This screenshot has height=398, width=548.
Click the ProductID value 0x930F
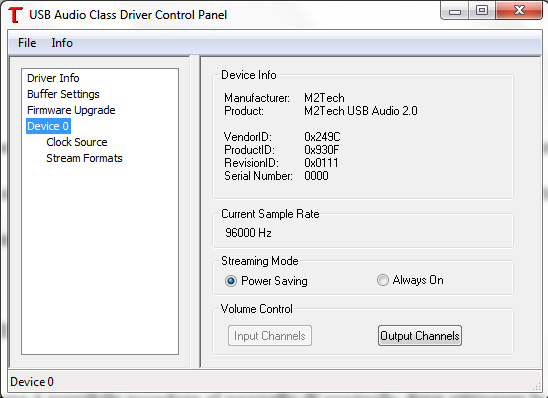pyautogui.click(x=322, y=150)
